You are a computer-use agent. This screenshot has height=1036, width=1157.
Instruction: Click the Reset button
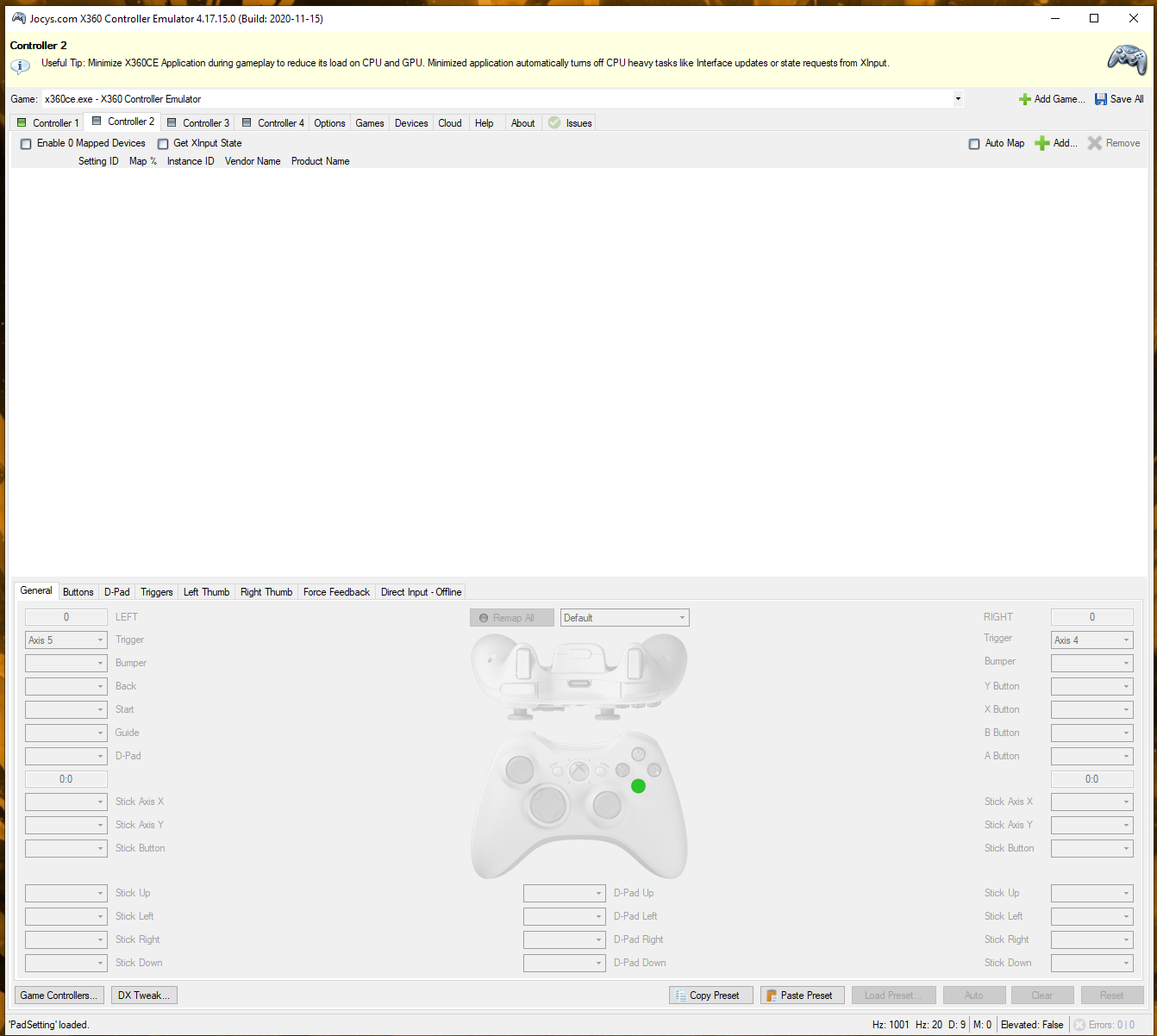click(x=1112, y=995)
